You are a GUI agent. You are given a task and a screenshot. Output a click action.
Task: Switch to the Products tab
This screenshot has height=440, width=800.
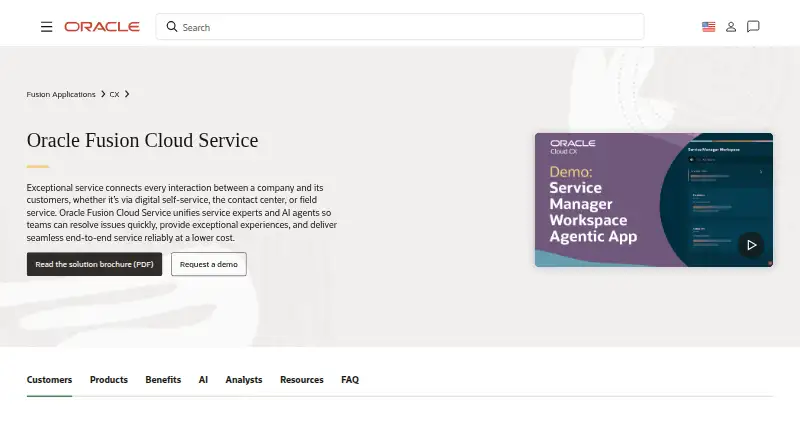[x=109, y=380]
